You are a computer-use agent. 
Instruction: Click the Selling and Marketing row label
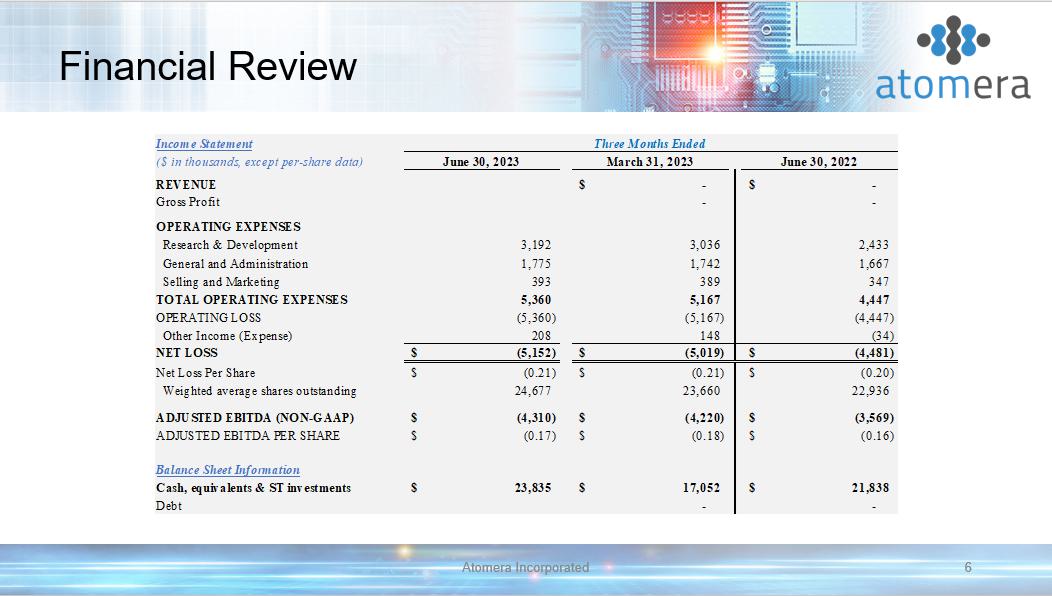coord(221,282)
